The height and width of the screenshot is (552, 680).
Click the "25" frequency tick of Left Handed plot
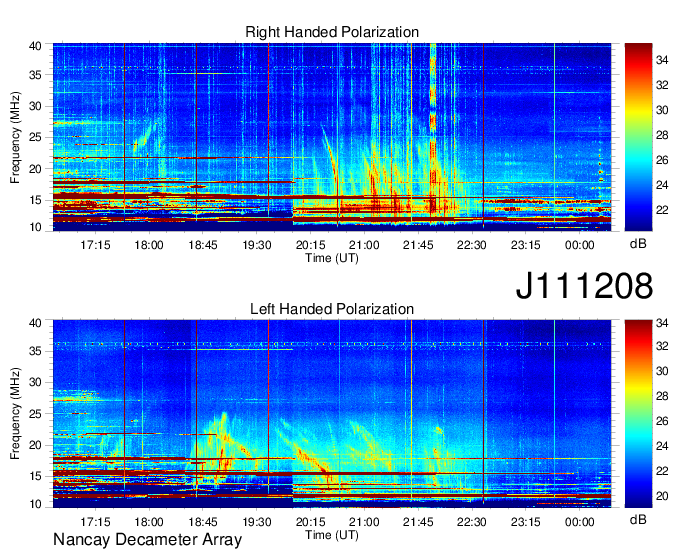click(x=35, y=414)
